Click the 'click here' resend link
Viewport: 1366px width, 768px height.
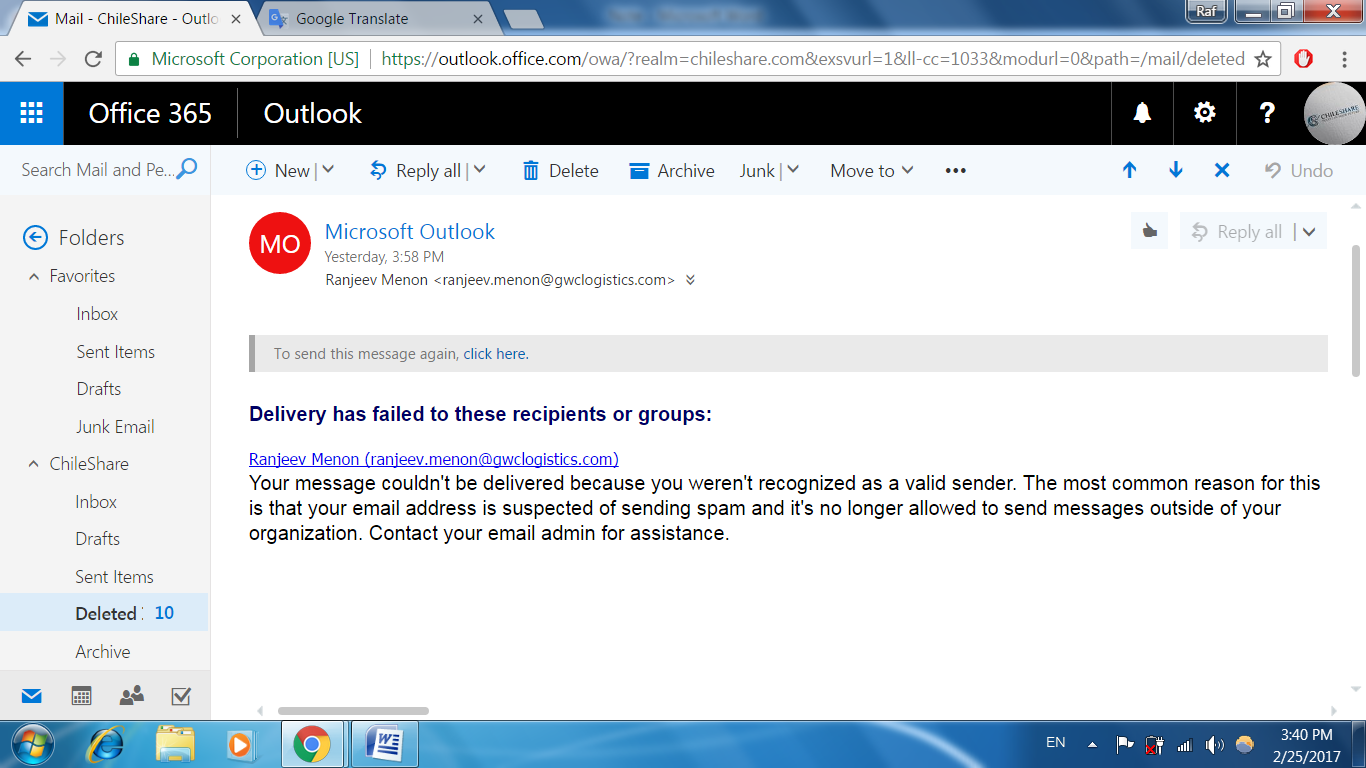494,353
